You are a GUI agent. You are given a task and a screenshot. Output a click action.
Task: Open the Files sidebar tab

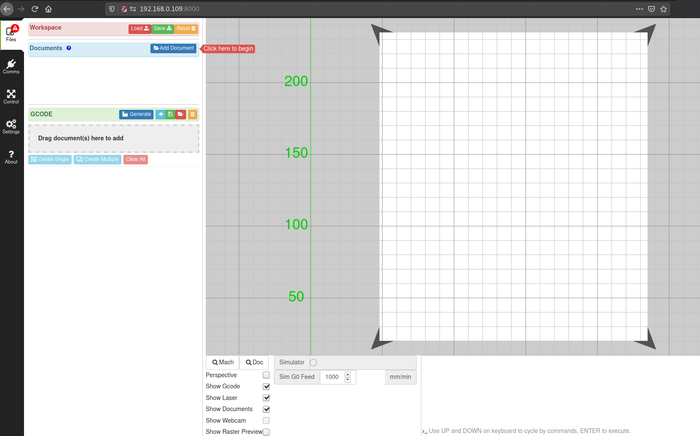coord(11,33)
